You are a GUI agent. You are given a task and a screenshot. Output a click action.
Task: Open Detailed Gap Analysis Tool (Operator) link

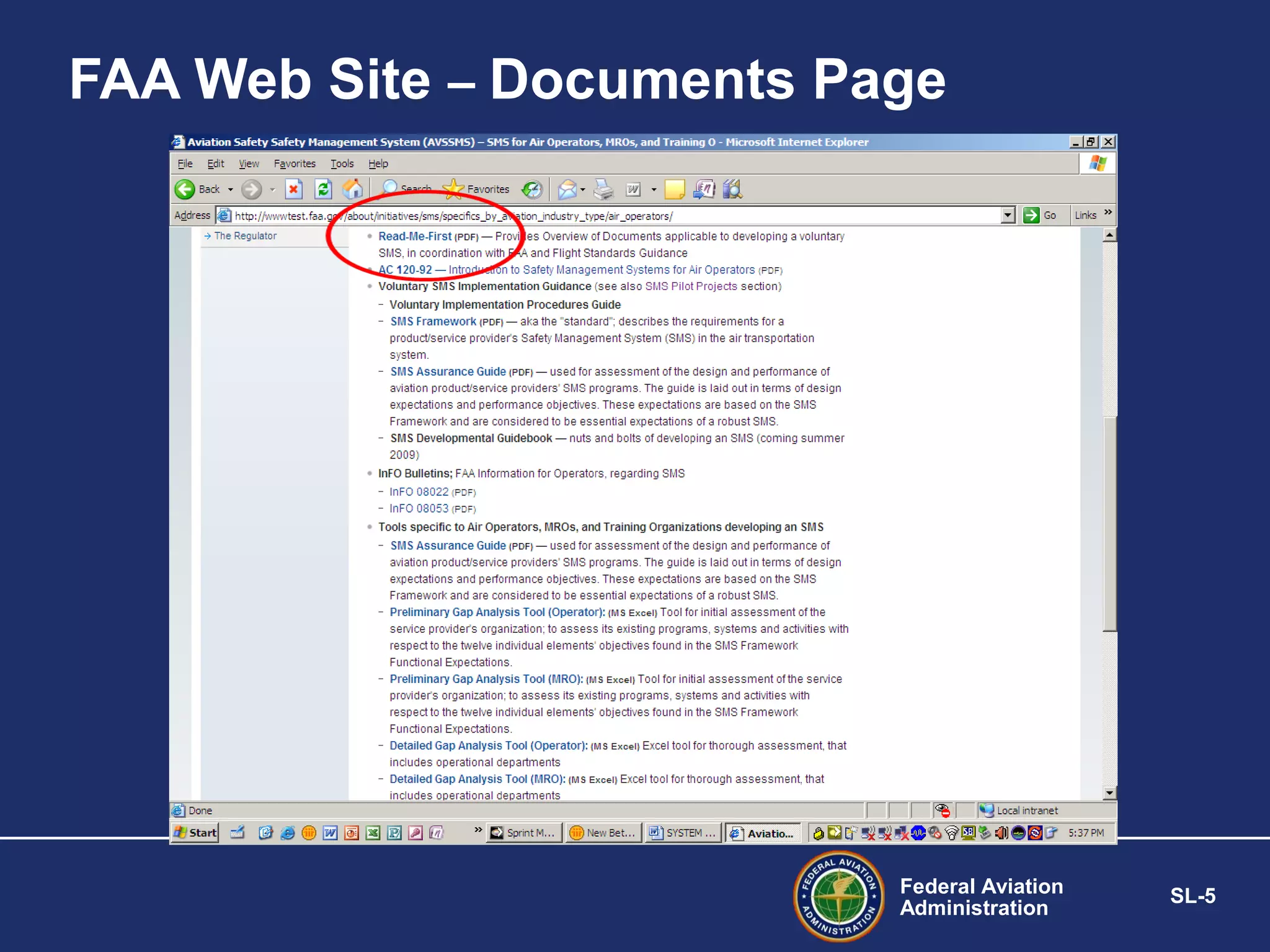click(x=489, y=746)
